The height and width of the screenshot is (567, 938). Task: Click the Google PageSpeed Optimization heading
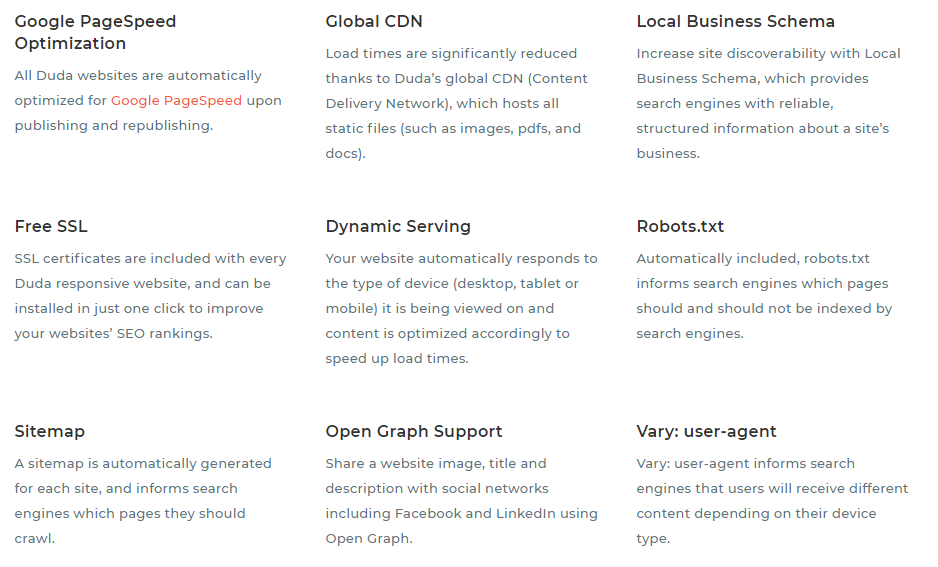(96, 32)
